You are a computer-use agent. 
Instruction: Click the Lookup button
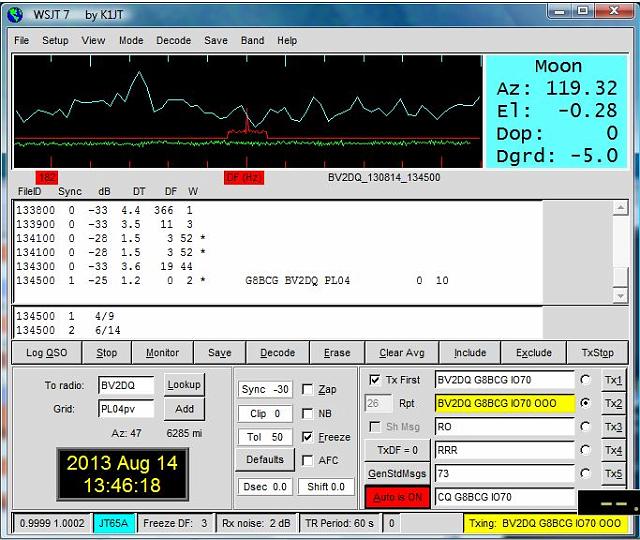click(x=184, y=384)
